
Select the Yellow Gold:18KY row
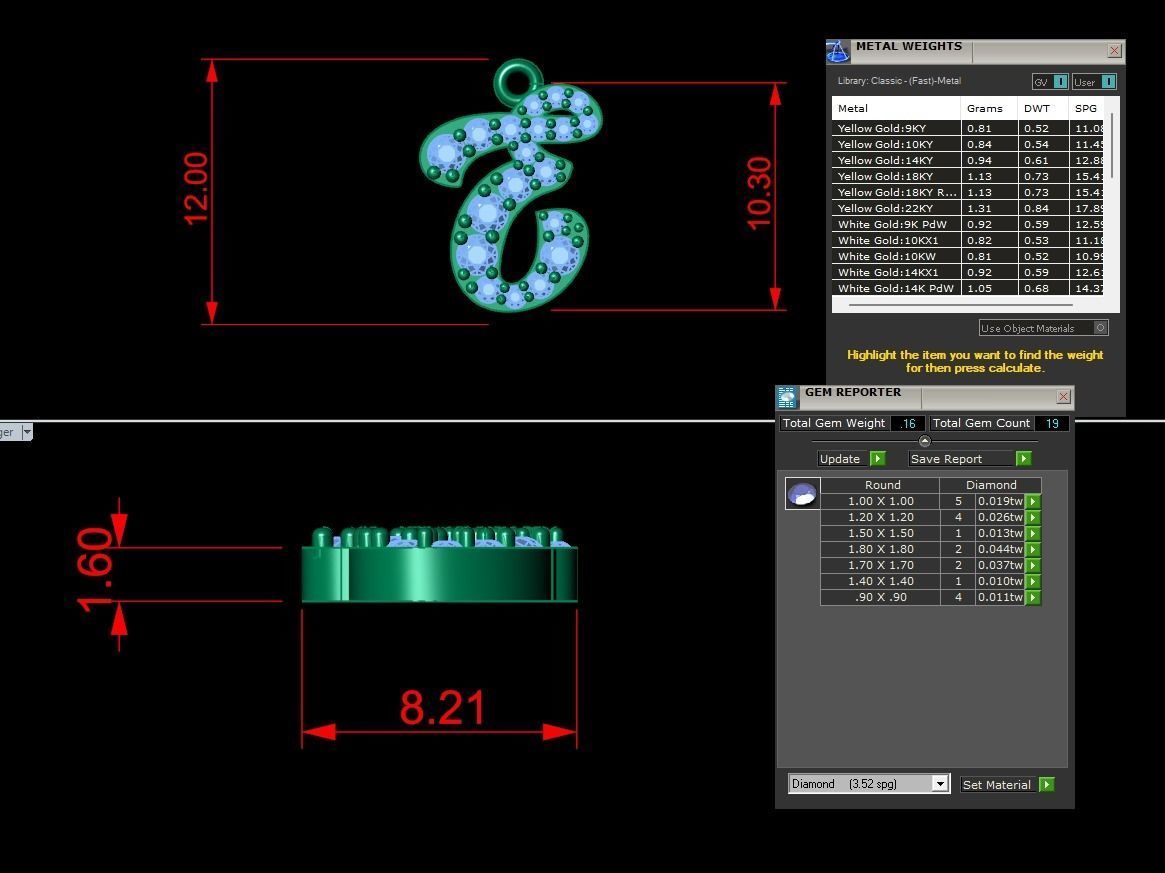(968, 176)
